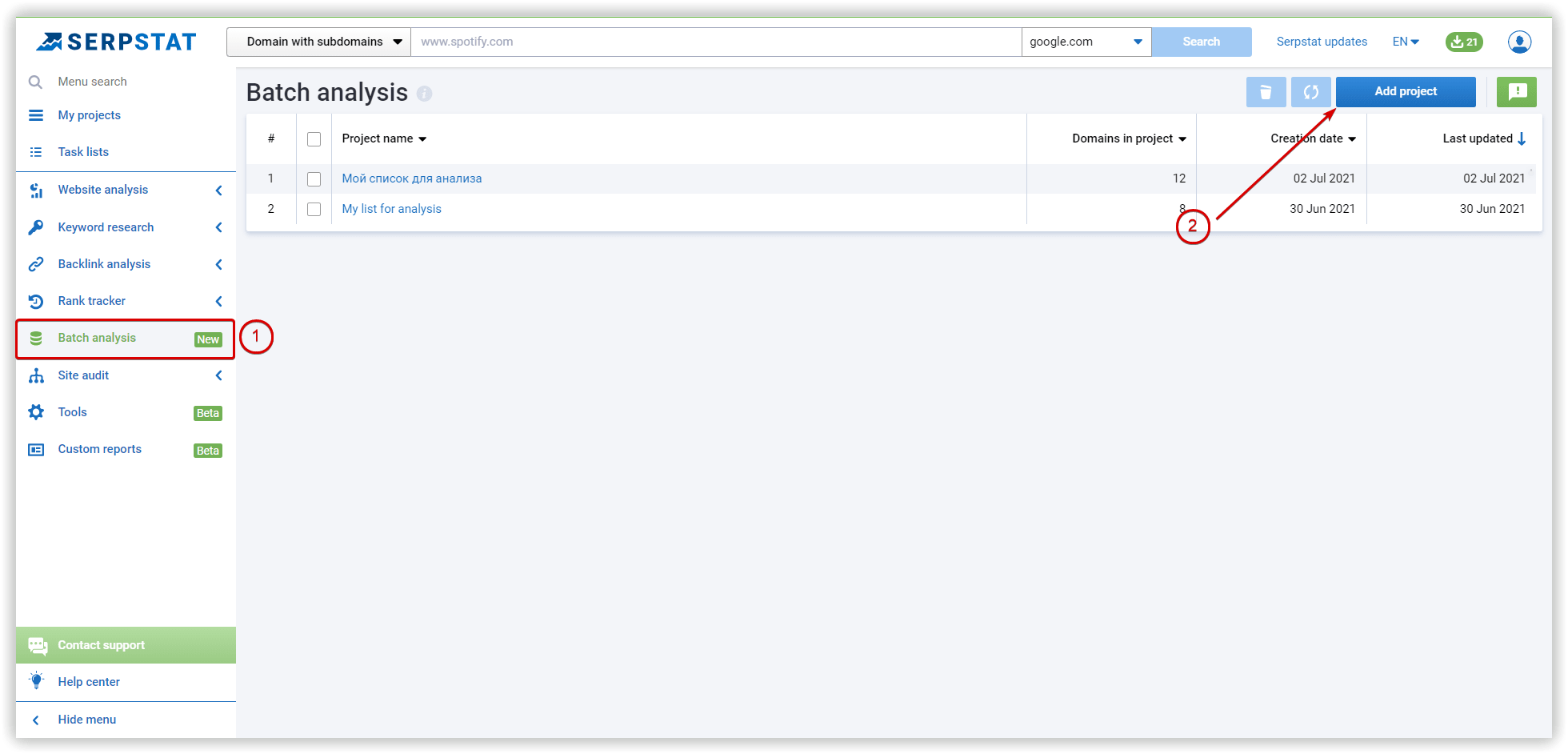Open the exports badge showing 21
This screenshot has width=1568, height=754.
tap(1464, 42)
